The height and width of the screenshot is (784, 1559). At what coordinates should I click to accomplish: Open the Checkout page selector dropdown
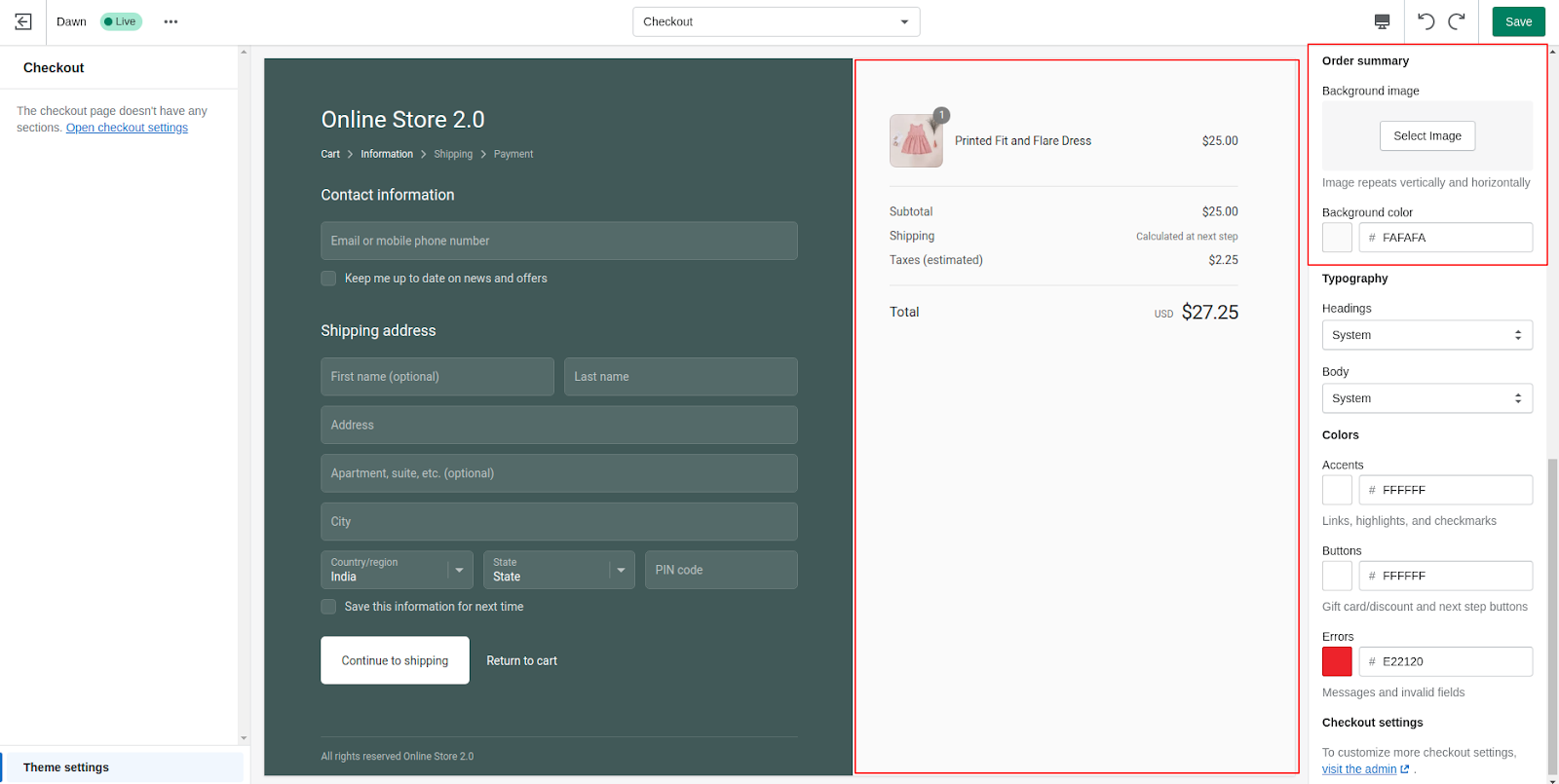[776, 21]
